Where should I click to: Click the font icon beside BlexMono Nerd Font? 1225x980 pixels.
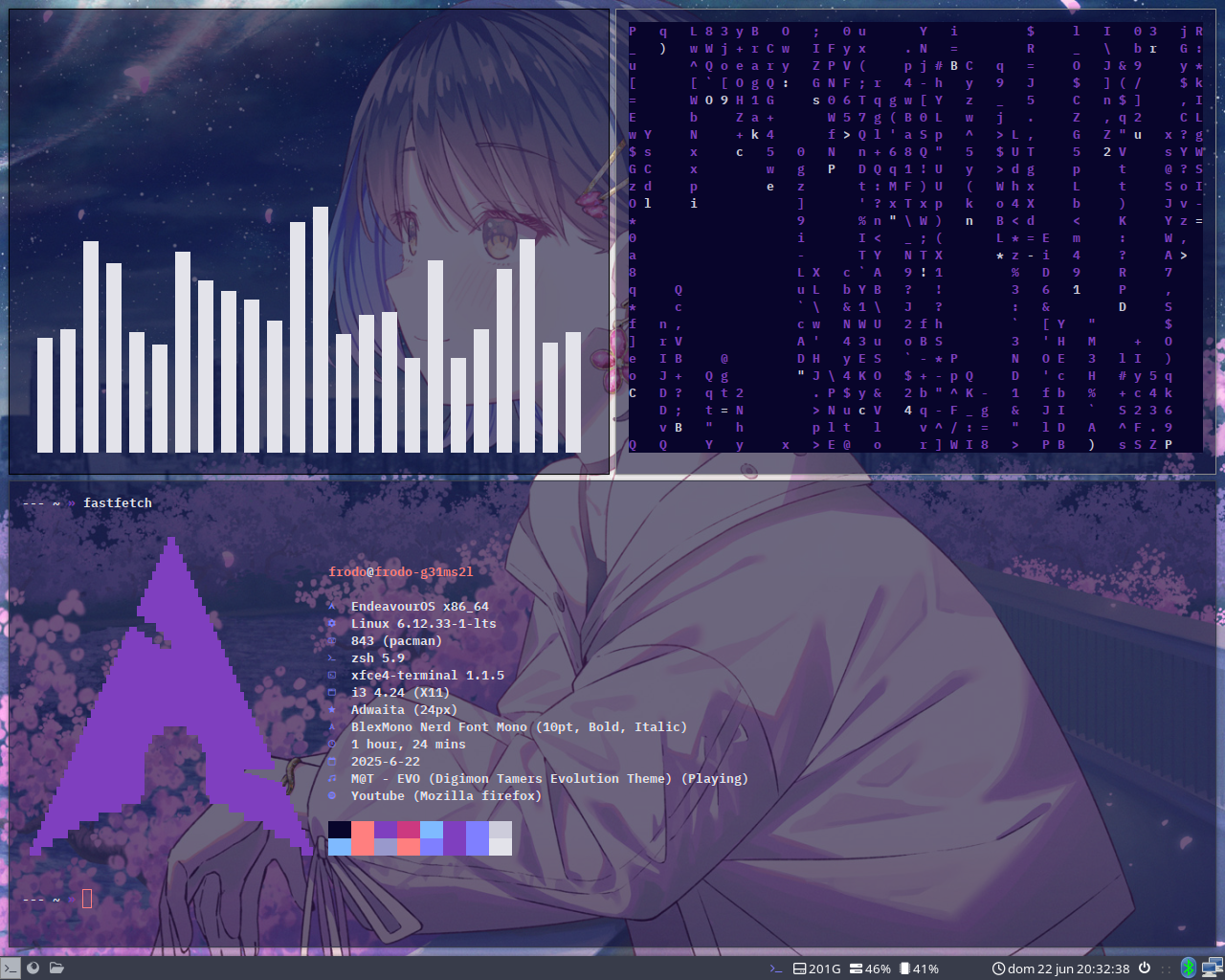(332, 727)
